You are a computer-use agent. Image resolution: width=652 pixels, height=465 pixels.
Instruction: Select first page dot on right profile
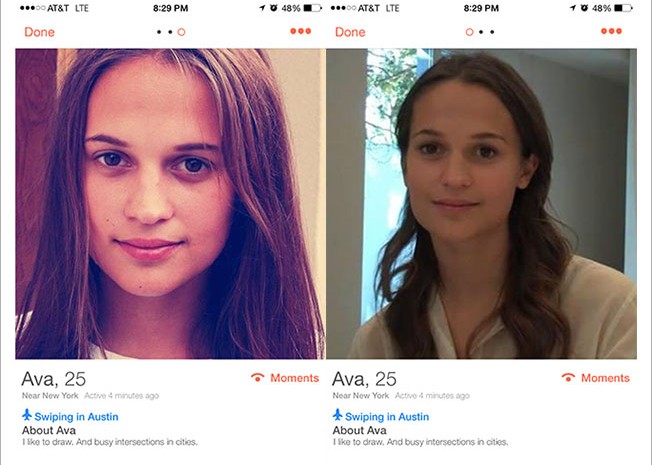[x=469, y=32]
